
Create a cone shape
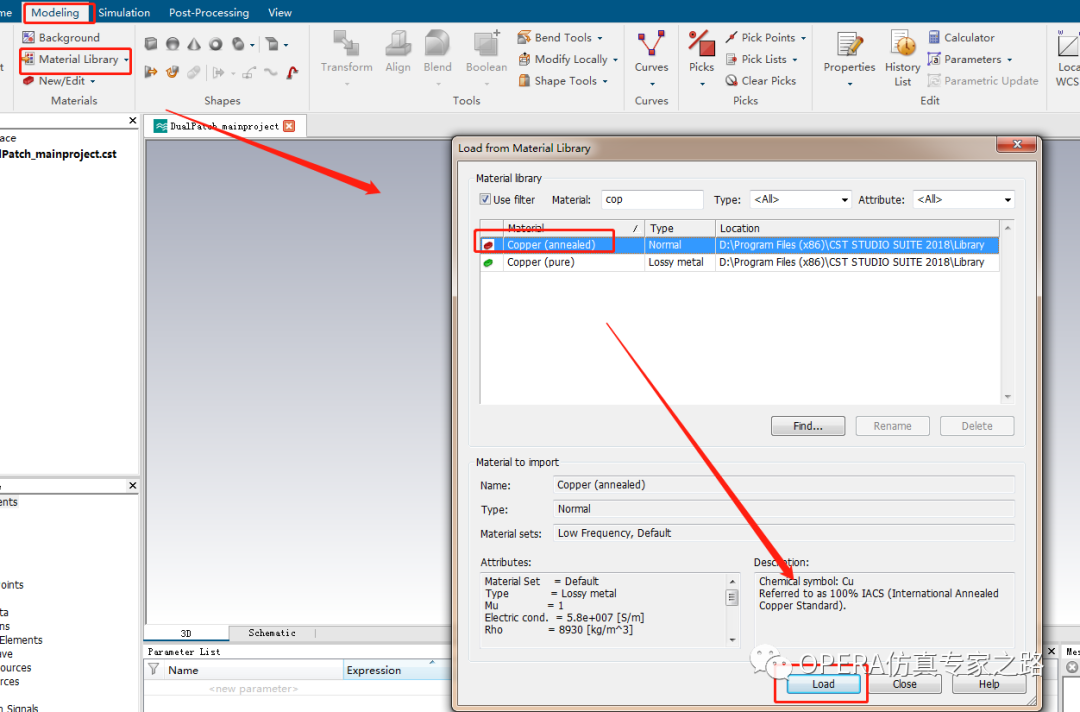point(194,44)
